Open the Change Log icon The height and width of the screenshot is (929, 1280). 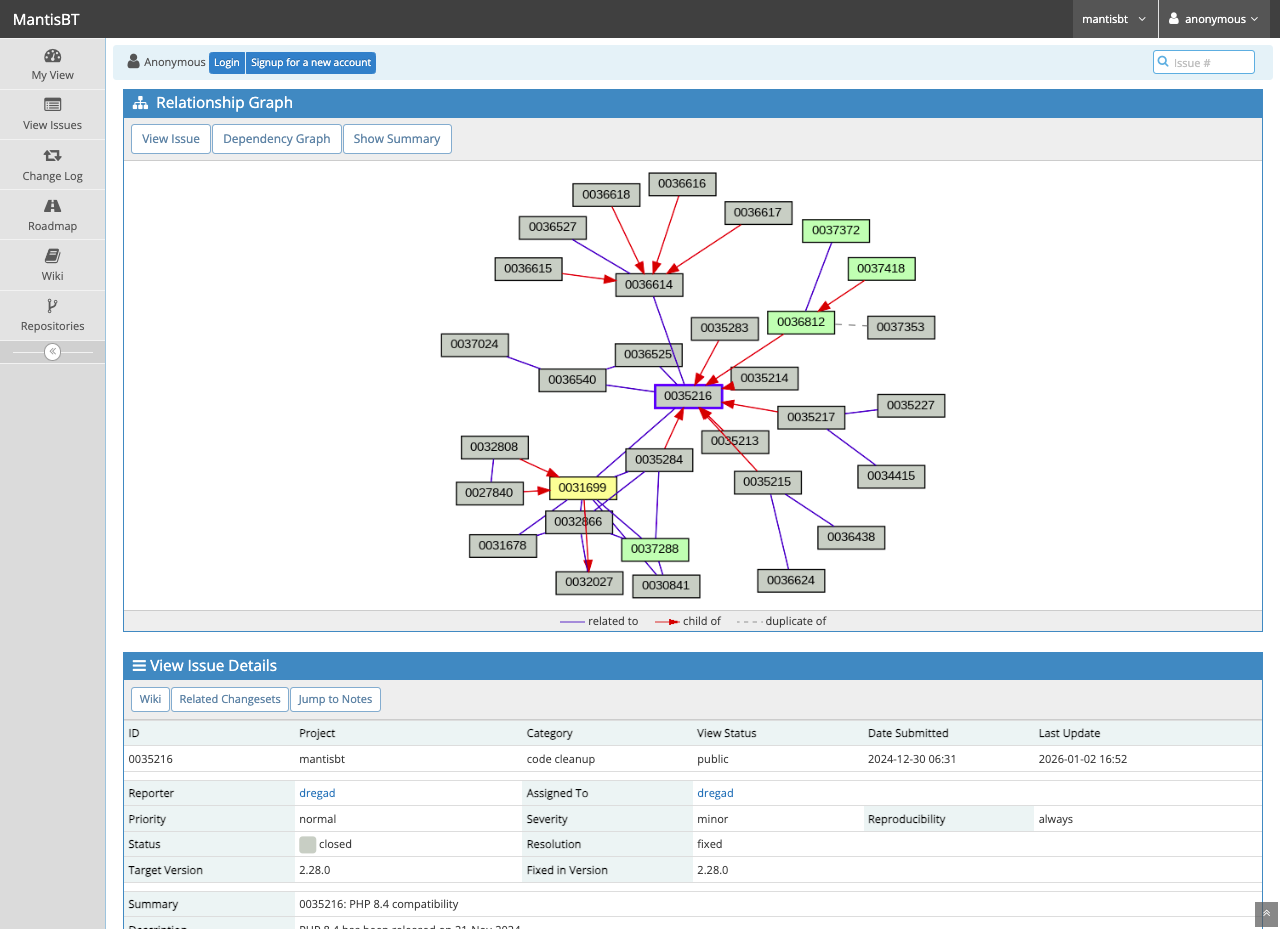pyautogui.click(x=53, y=156)
